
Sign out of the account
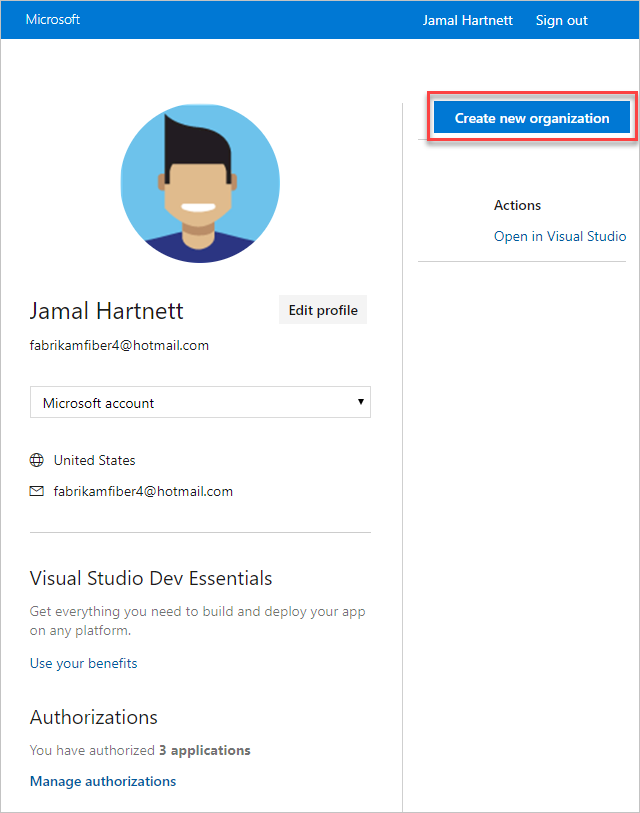[x=561, y=20]
